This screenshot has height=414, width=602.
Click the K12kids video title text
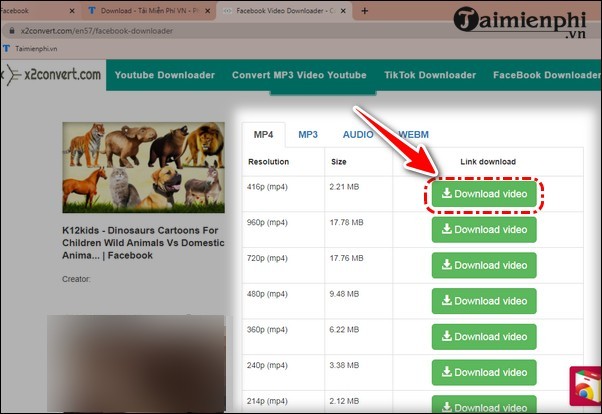pos(143,243)
